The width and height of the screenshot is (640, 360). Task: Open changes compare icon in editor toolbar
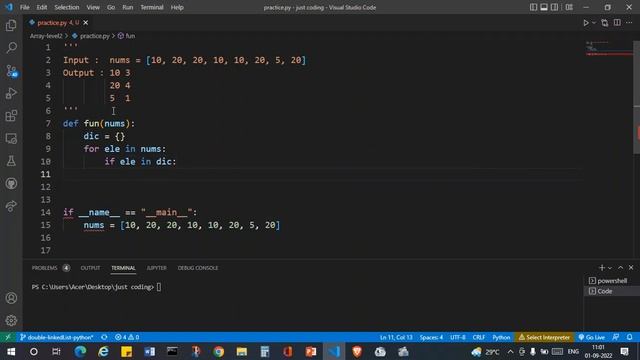[x=604, y=23]
